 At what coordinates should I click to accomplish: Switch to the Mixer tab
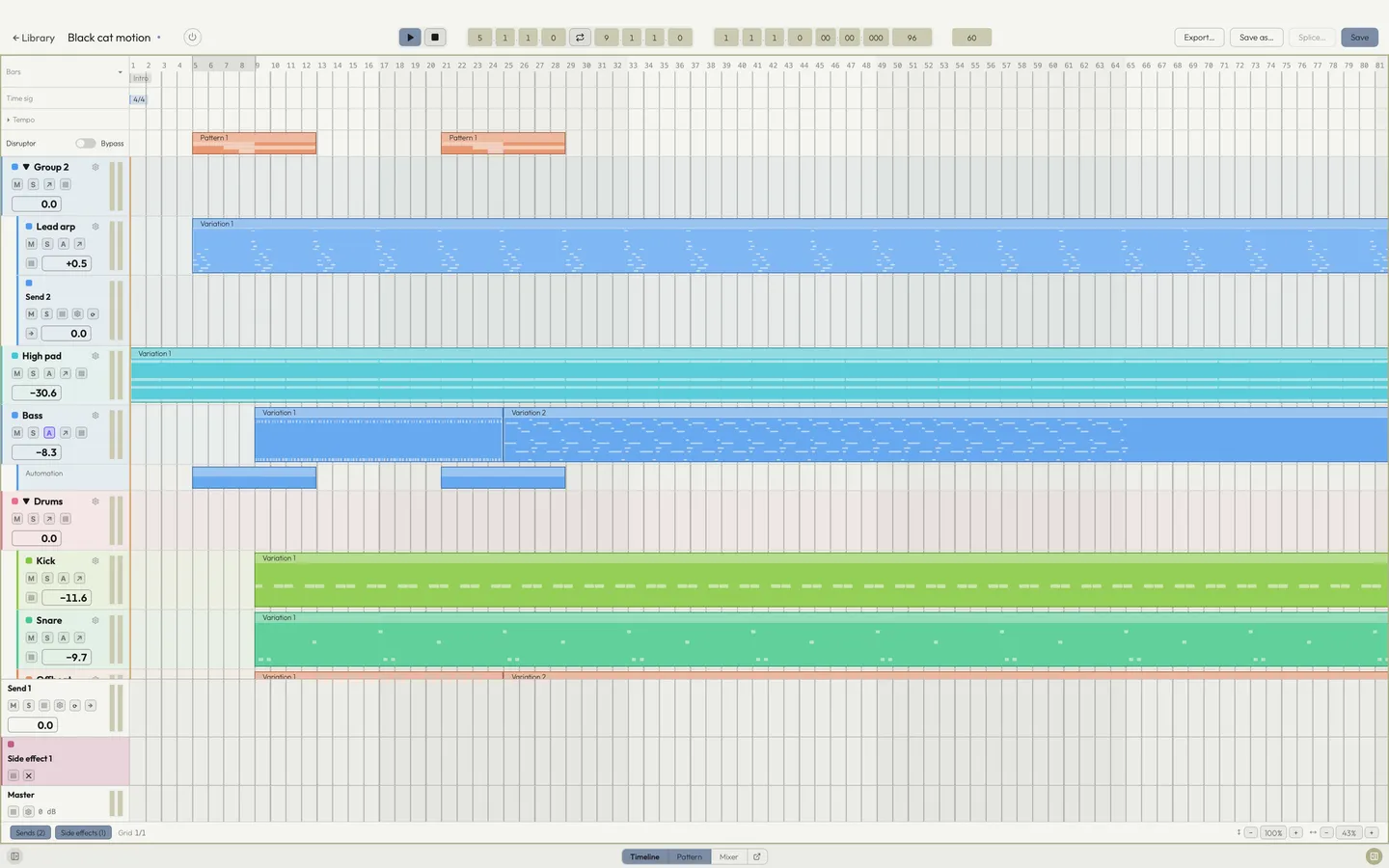click(728, 856)
